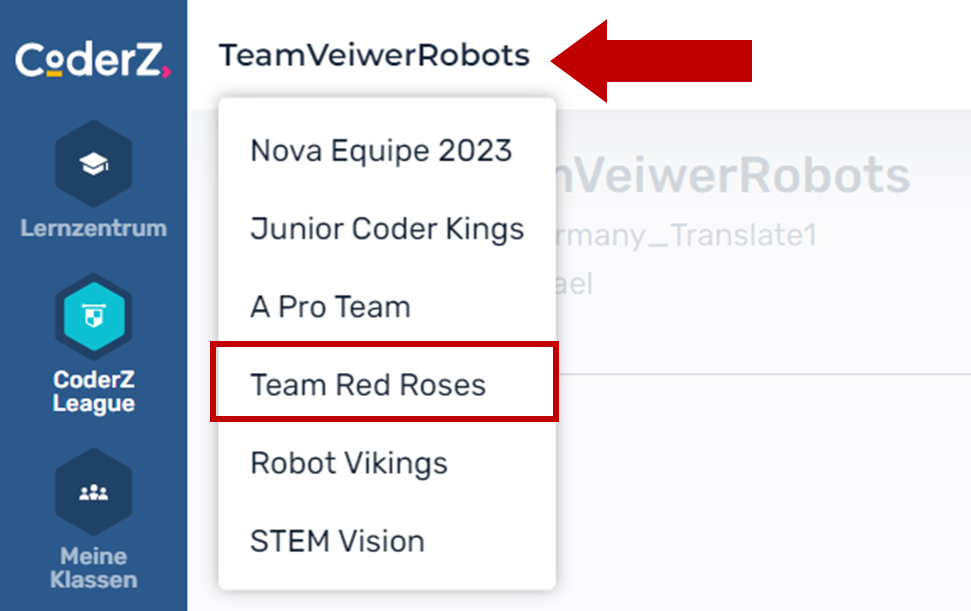Viewport: 971px width, 611px height.
Task: Switch to the Junior Coder Kings team
Action: click(387, 229)
